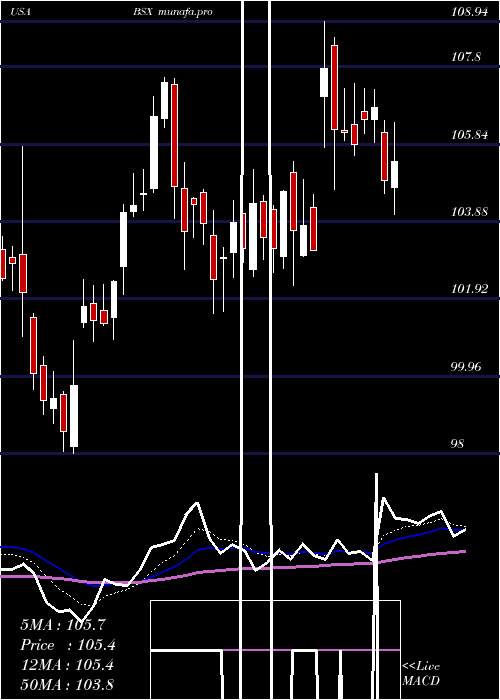Click the Price : 105.4 readout
This screenshot has width=500, height=700.
point(68,645)
